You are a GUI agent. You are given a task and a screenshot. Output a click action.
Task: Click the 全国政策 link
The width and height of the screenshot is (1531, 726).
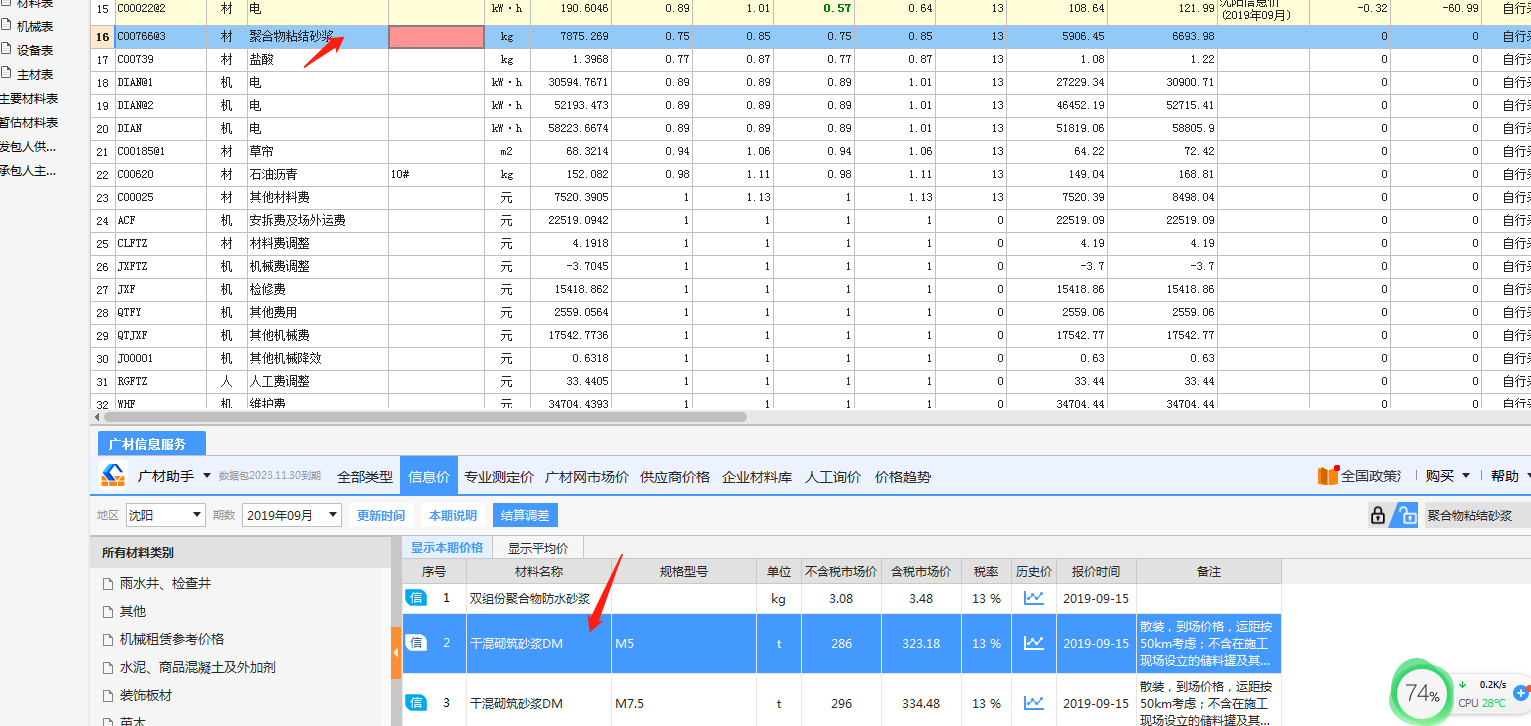click(1371, 477)
